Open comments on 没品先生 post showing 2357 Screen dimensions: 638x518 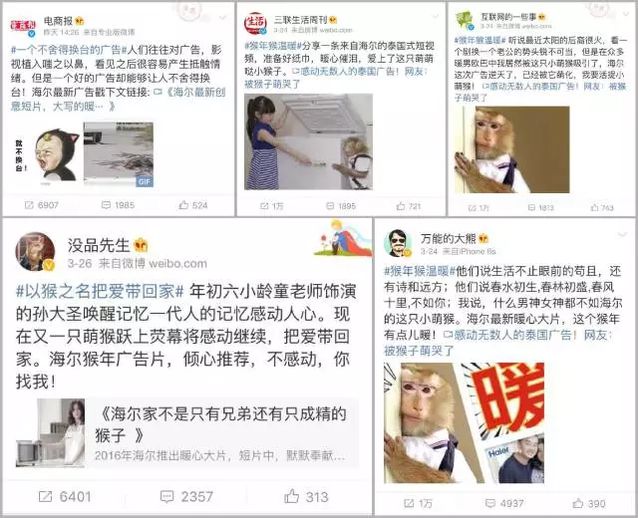(x=186, y=496)
